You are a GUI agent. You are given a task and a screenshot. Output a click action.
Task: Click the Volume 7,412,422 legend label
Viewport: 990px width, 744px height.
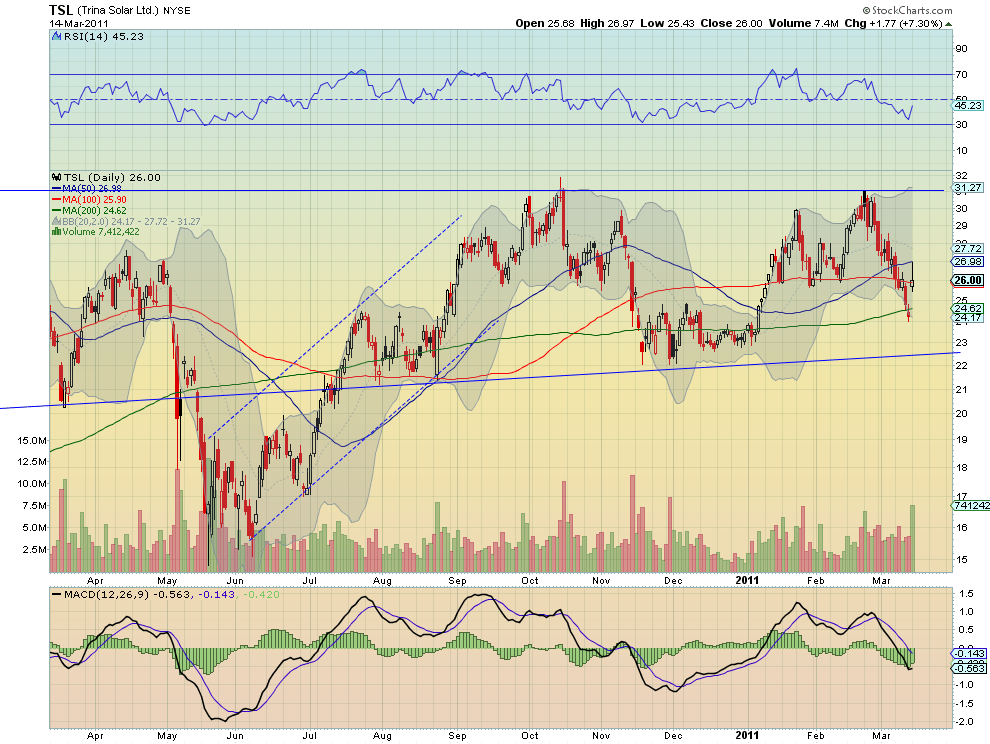[100, 232]
